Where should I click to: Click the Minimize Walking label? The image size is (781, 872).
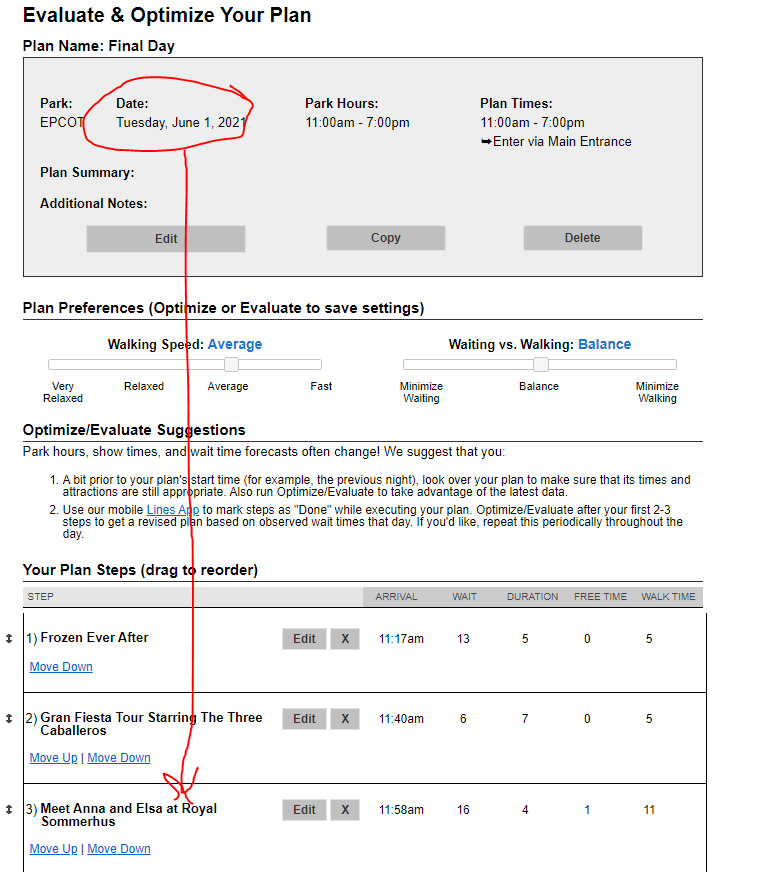point(658,392)
